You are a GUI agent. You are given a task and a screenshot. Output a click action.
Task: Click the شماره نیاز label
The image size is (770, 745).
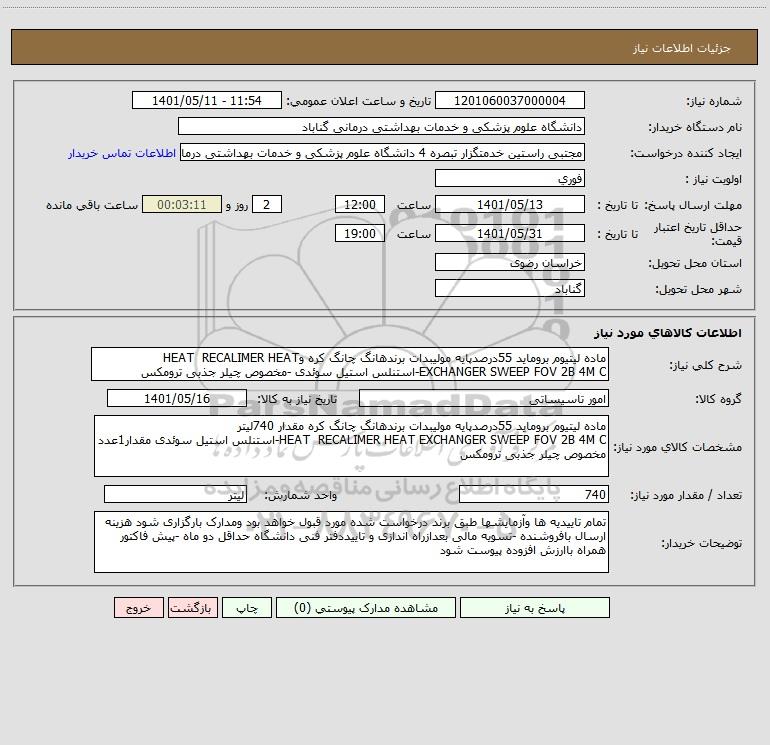(714, 101)
